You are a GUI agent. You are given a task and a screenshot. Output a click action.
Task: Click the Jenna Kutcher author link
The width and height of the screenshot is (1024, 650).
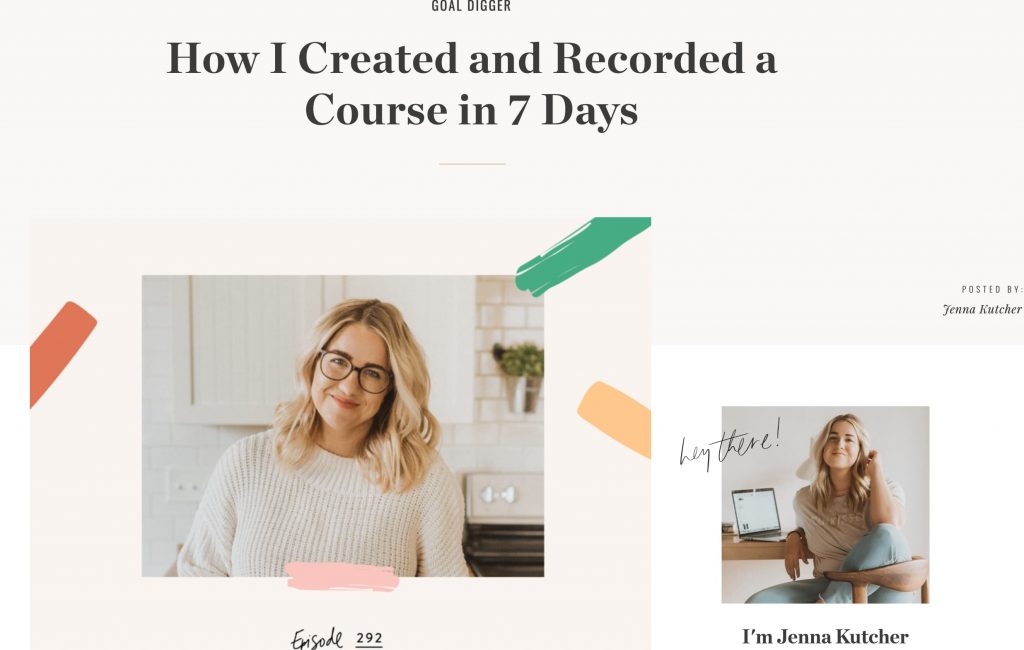[x=982, y=309]
